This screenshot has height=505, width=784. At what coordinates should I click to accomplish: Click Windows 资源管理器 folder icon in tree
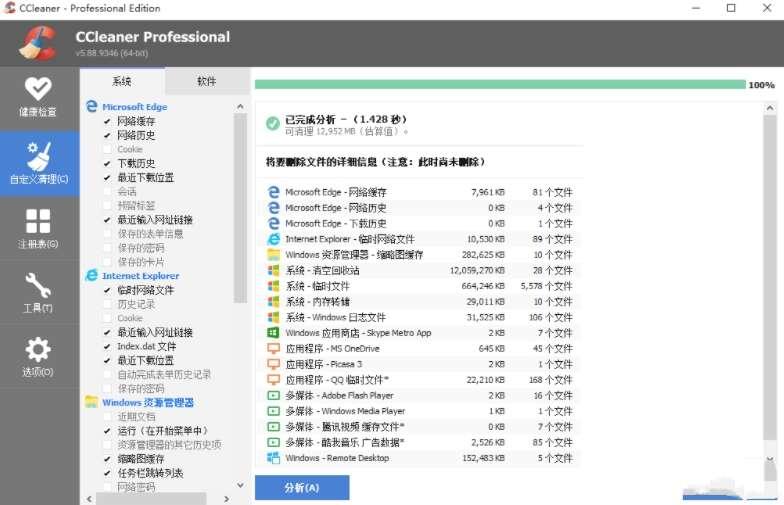pos(92,402)
